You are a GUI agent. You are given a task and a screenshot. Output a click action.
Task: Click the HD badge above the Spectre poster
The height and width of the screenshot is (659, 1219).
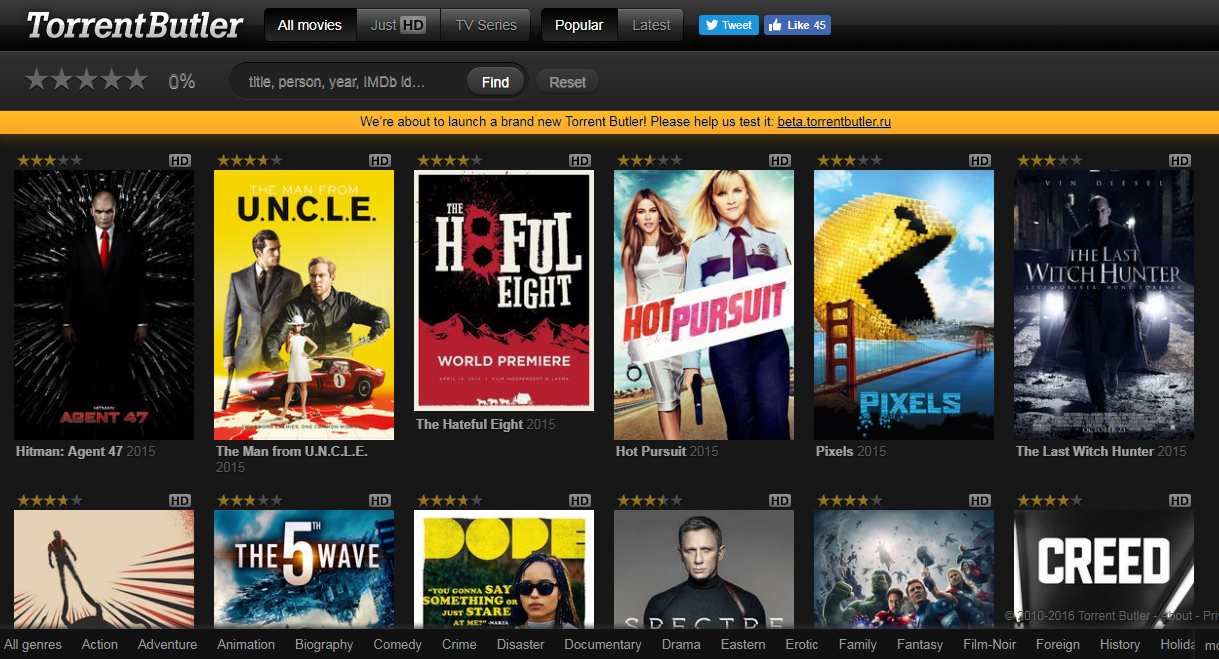click(780, 500)
